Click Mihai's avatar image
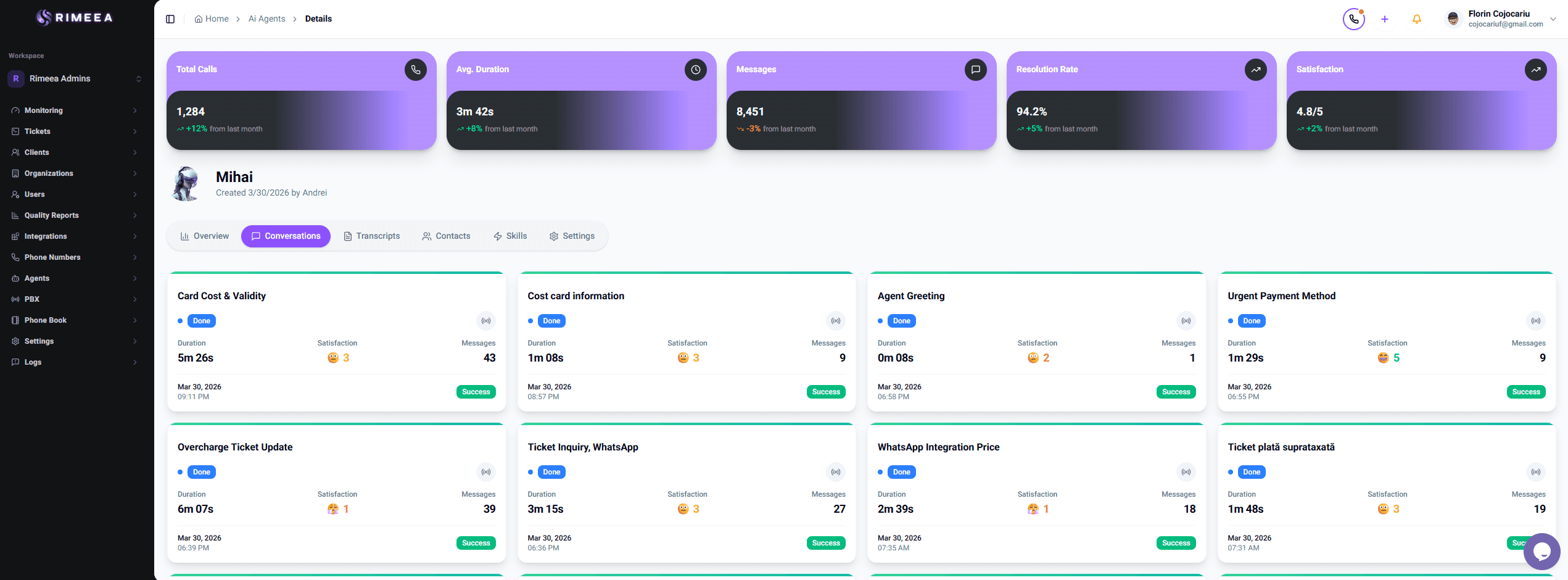The image size is (1568, 580). 184,183
